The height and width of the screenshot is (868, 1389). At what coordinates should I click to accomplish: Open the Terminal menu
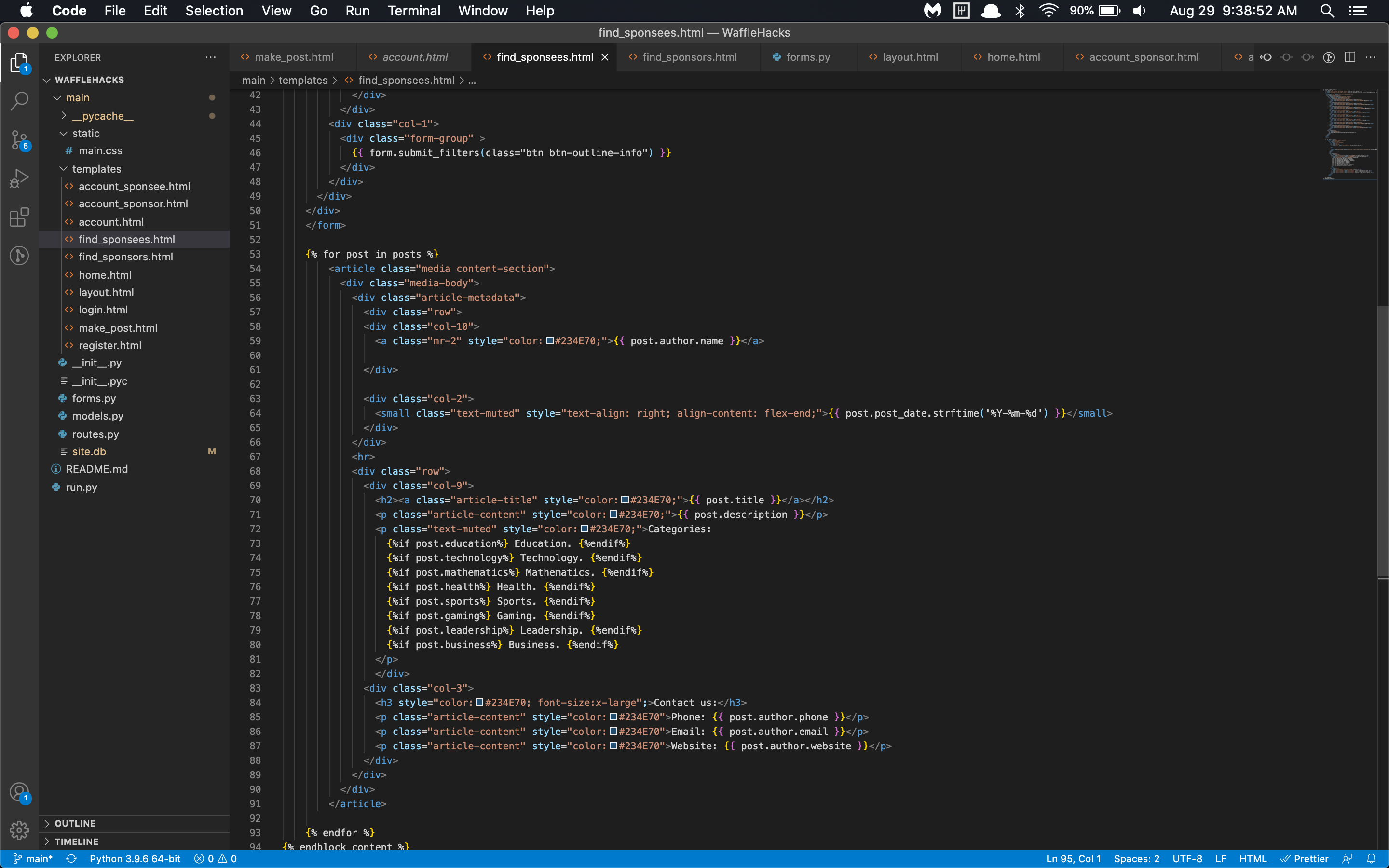tap(413, 10)
